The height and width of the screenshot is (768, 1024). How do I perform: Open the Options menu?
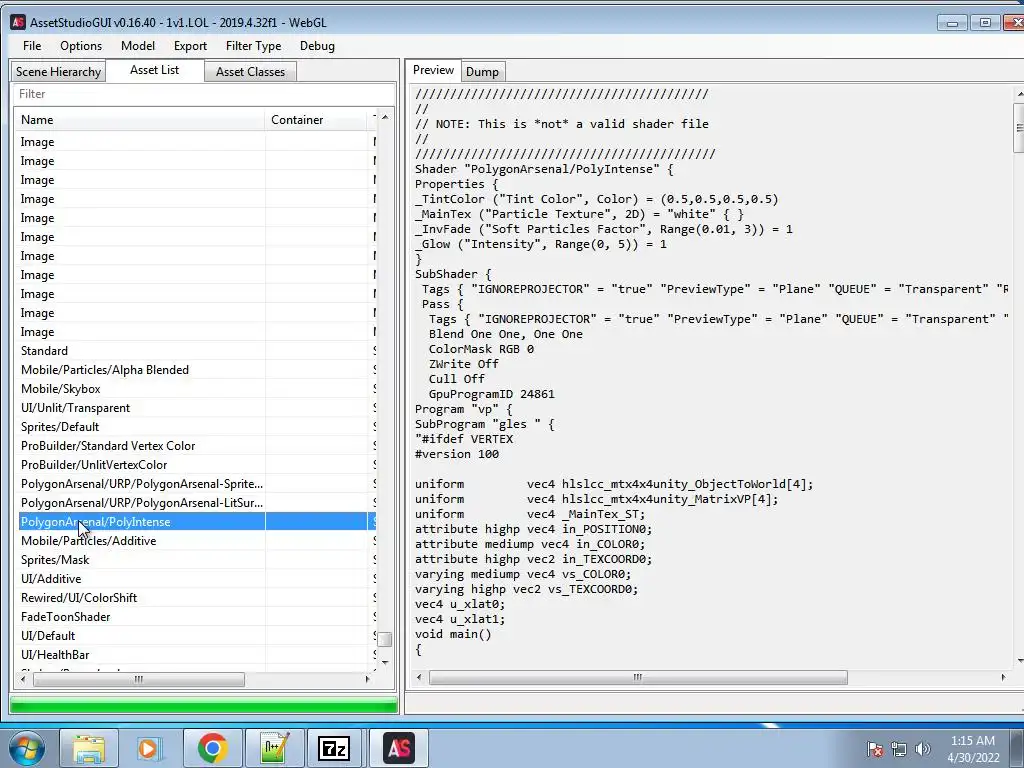[81, 46]
